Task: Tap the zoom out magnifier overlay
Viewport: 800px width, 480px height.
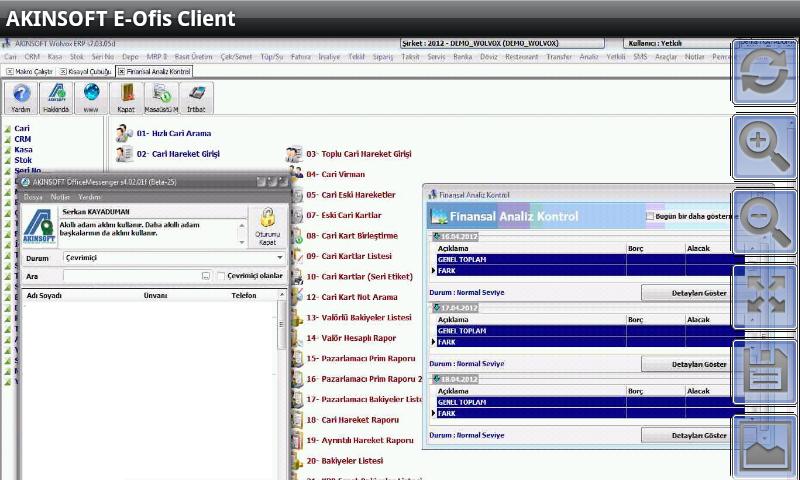Action: pos(764,222)
